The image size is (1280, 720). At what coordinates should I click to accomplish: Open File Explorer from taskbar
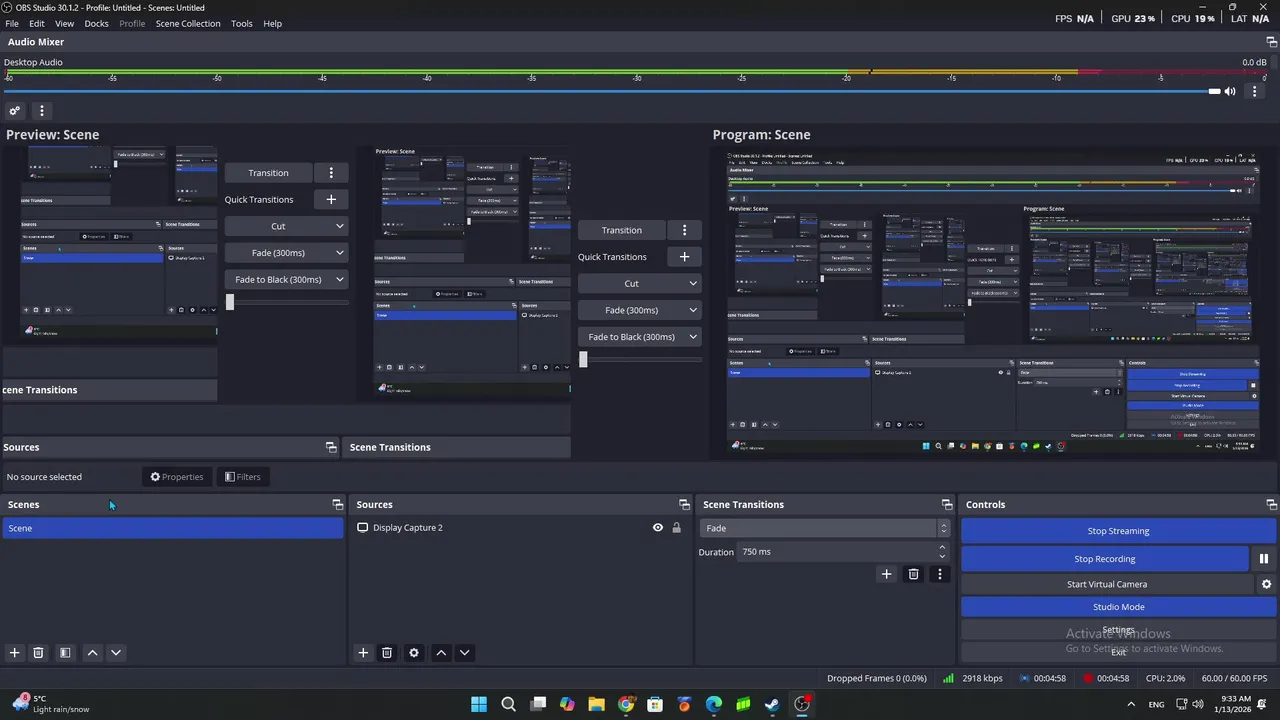(x=597, y=704)
